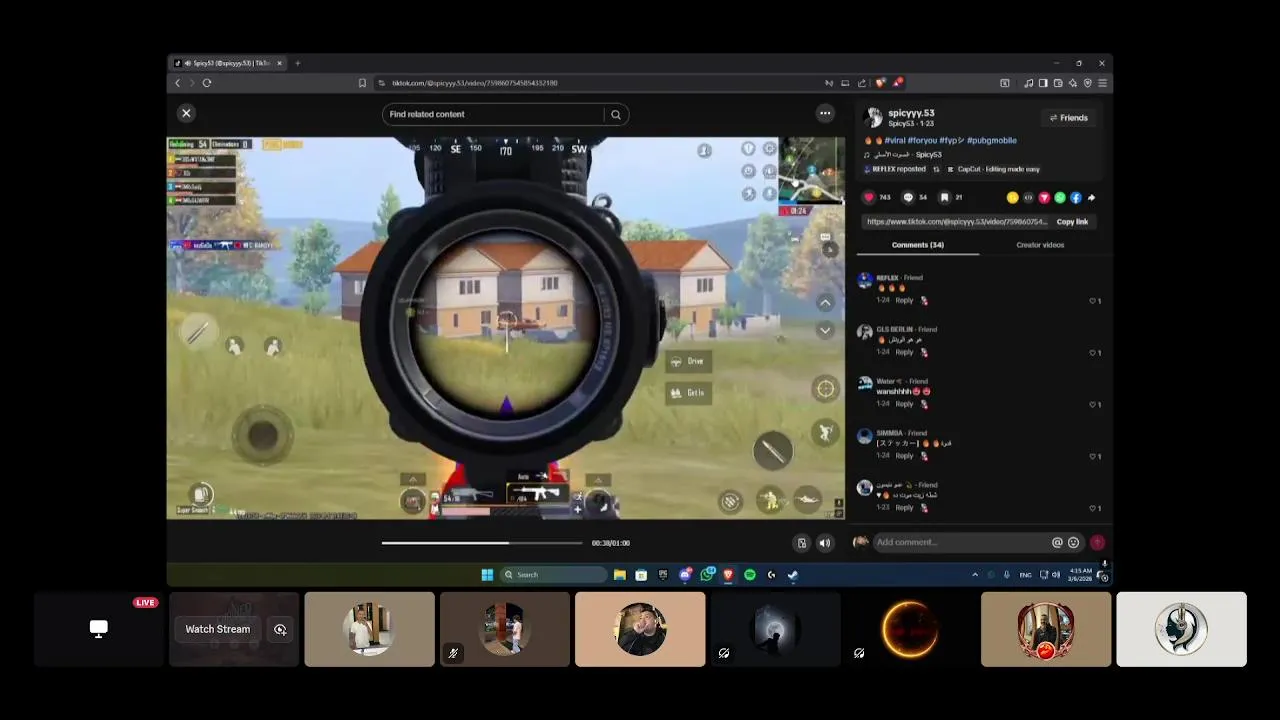Image resolution: width=1280 pixels, height=720 pixels.
Task: Select the glowing orange ring participant tile
Action: pos(910,629)
